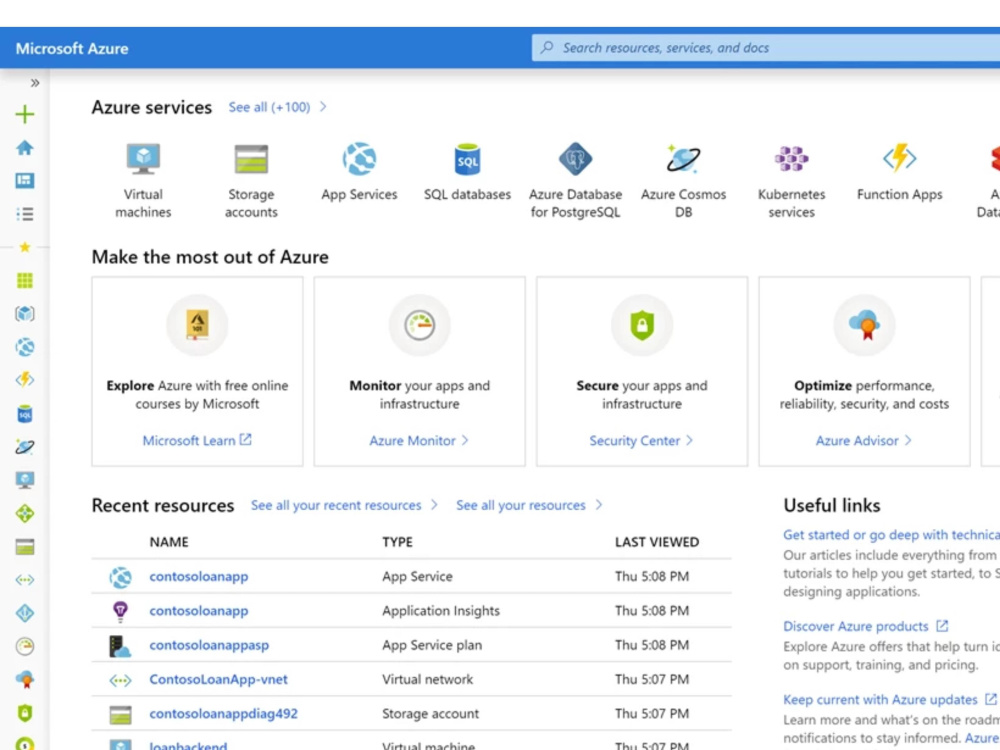Open Security Center link in Secure card

point(641,441)
